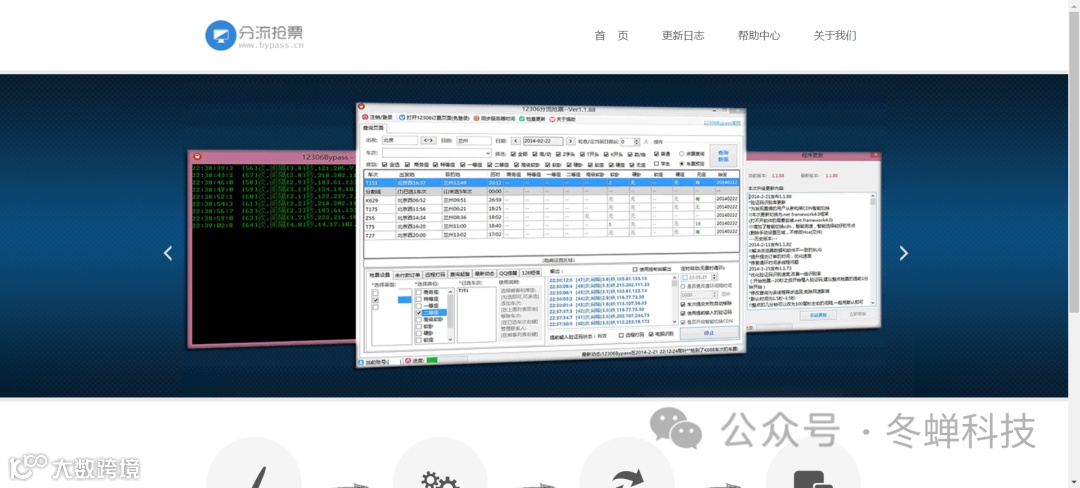Click the 目的 station field showing 兰州

[472, 140]
